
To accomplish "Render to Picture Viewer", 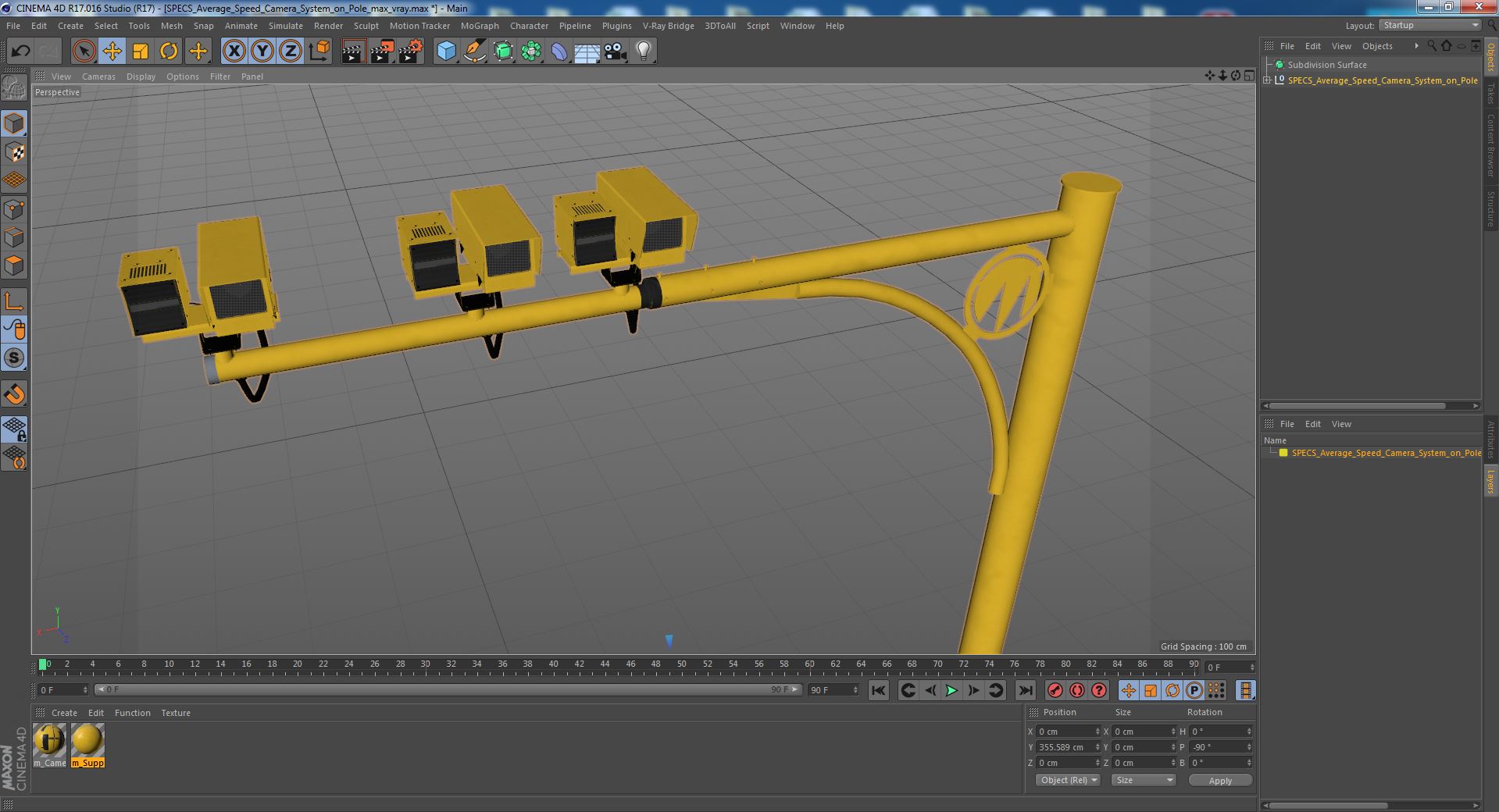I will pyautogui.click(x=381, y=52).
